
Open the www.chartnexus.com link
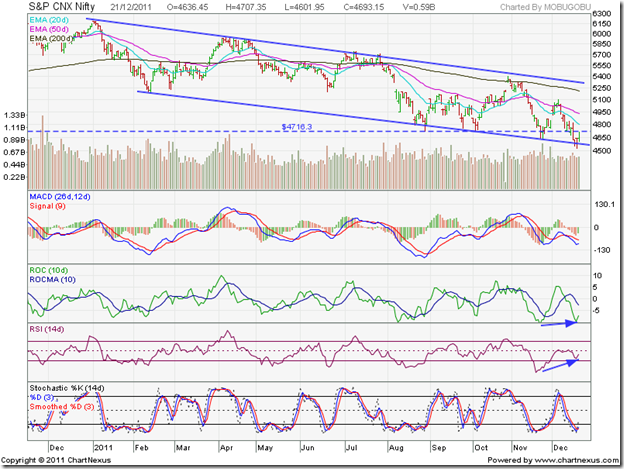point(576,460)
